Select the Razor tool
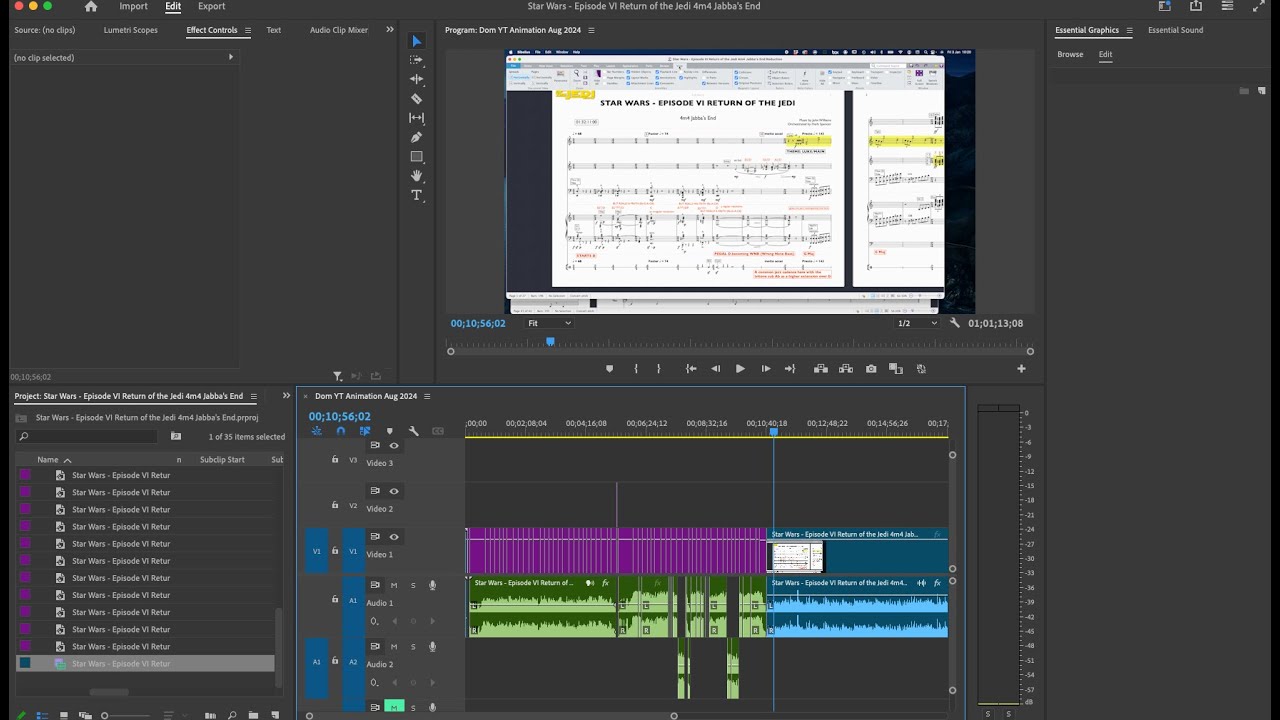This screenshot has width=1280, height=720. coord(417,99)
